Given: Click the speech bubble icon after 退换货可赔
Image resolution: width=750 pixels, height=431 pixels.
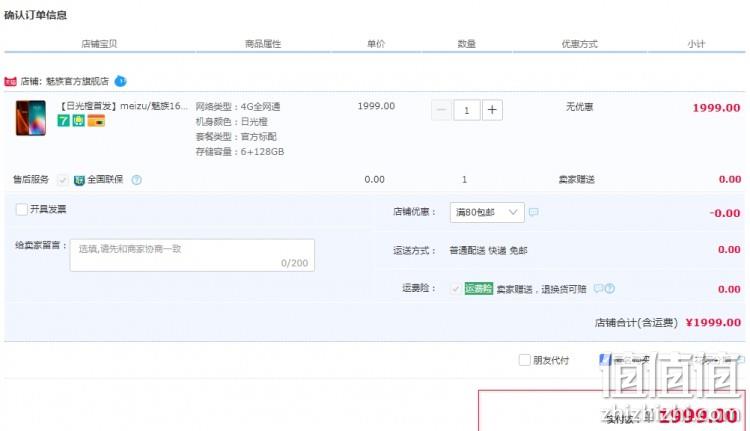Looking at the screenshot, I should pyautogui.click(x=598, y=288).
